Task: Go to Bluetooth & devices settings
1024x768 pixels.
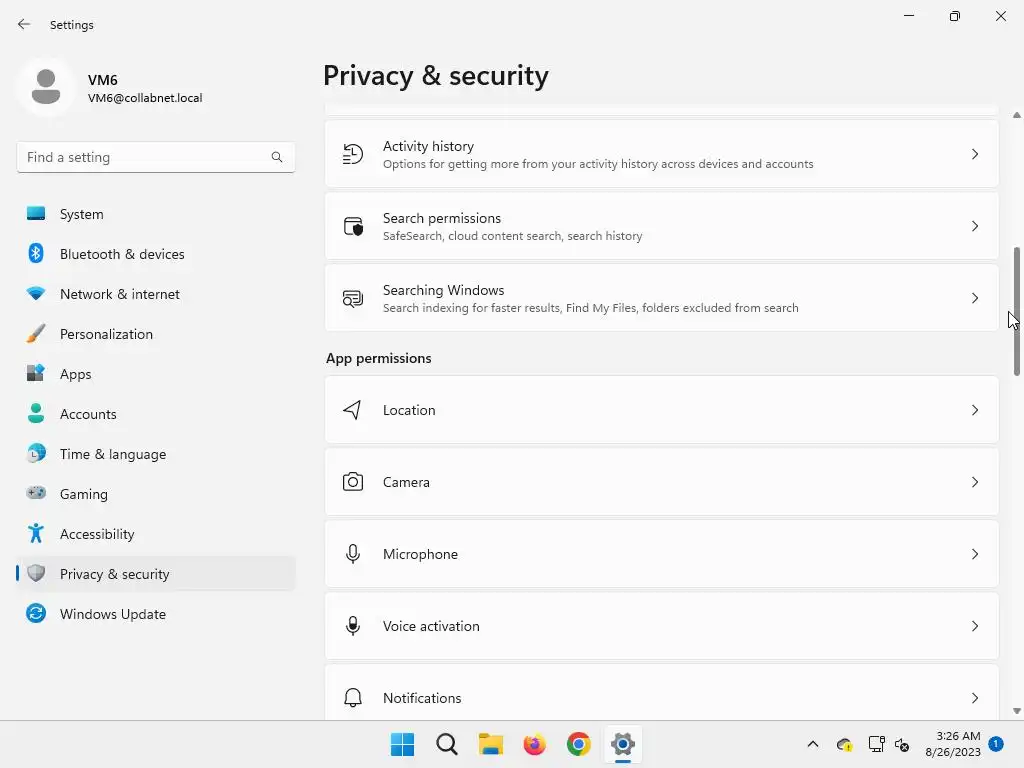Action: [122, 254]
